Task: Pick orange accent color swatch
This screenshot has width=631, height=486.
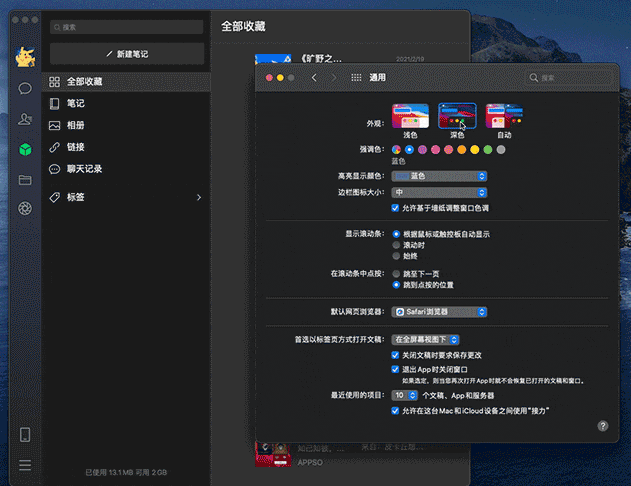Action: (462, 150)
